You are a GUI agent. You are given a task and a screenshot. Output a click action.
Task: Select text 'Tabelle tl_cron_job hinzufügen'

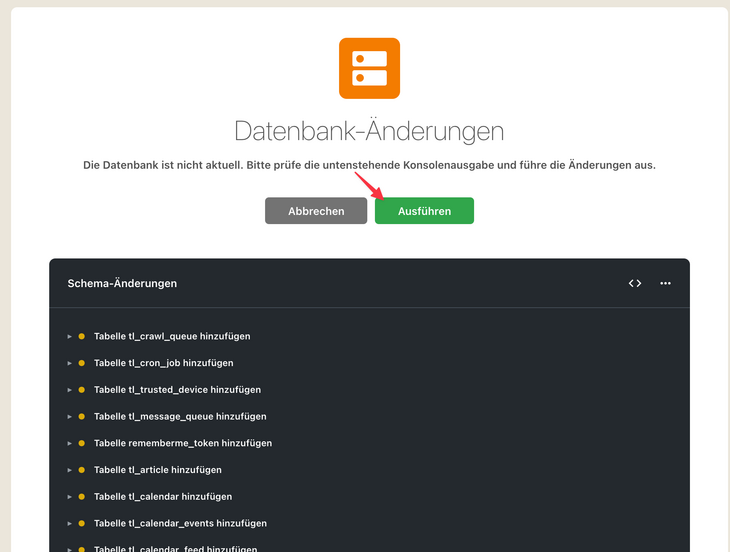pos(163,363)
